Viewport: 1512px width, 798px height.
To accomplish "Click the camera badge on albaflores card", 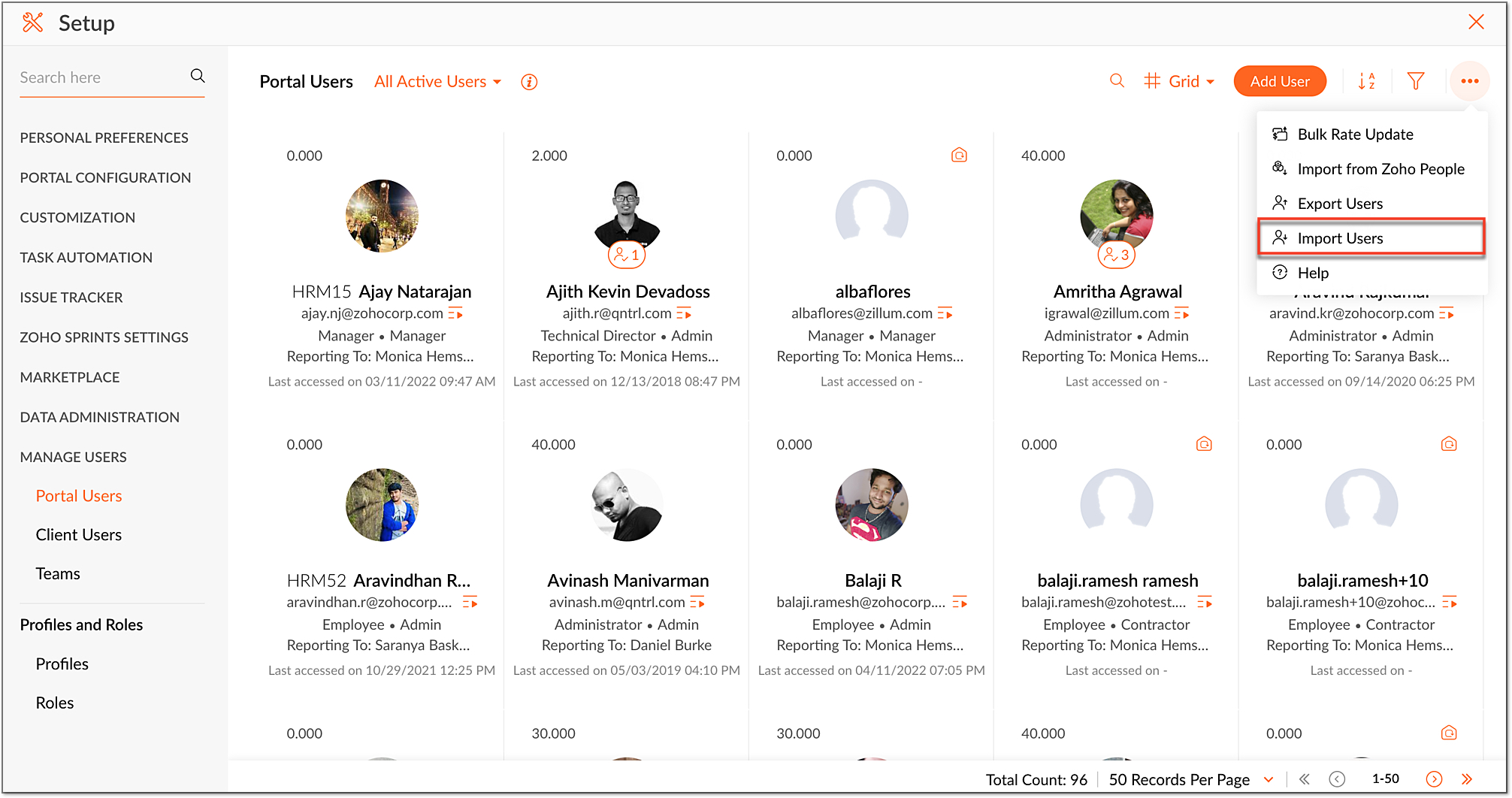I will point(959,156).
